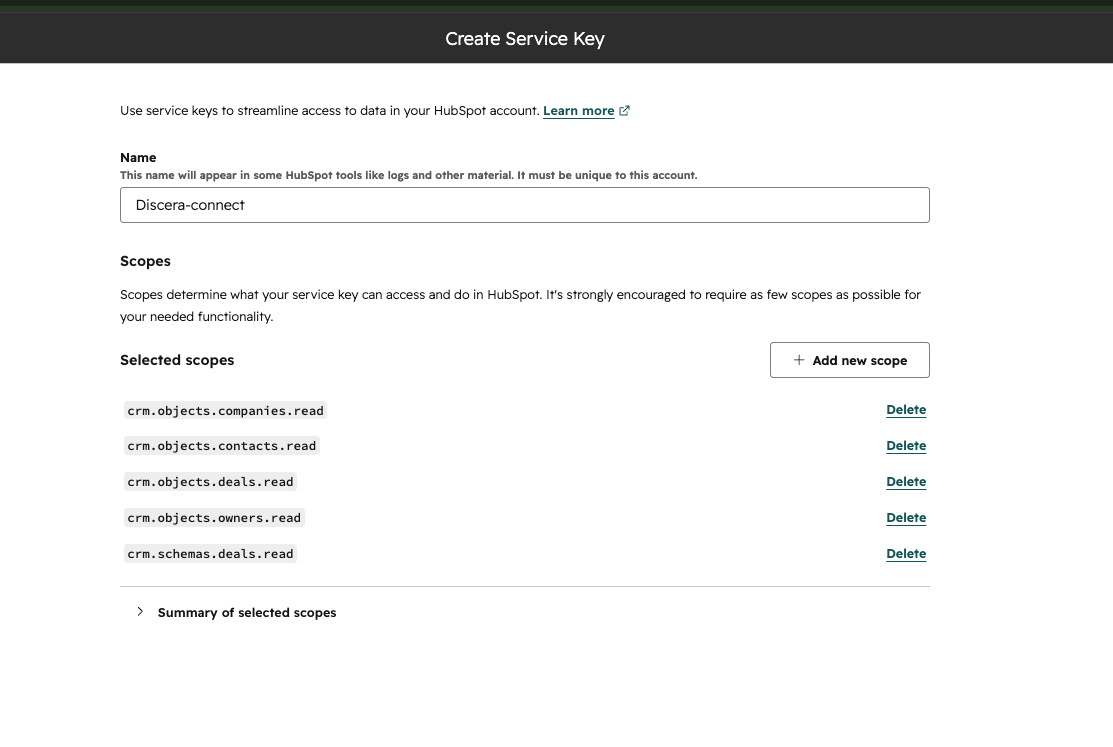Click the Name field label
This screenshot has height=747, width=1113.
(x=138, y=158)
